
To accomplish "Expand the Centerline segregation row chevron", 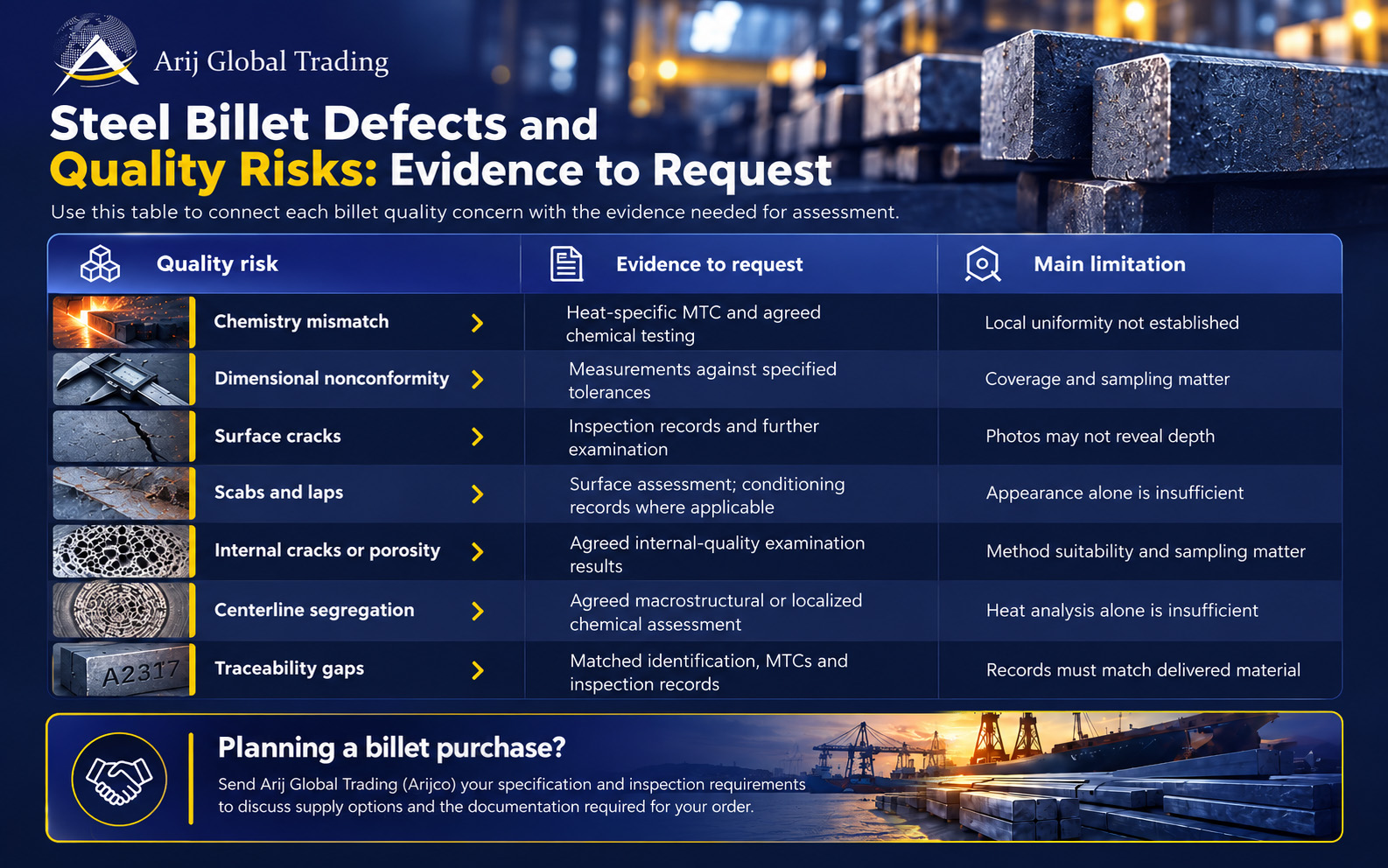I will coord(477,611).
